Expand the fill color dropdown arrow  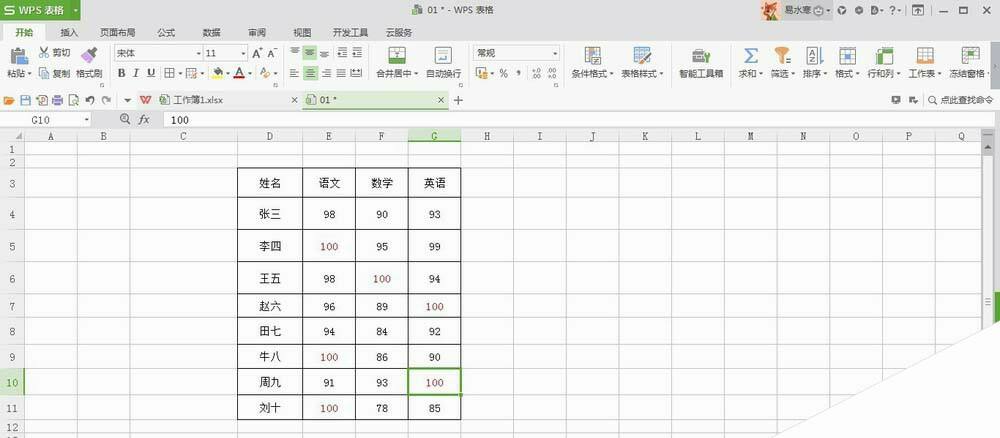228,73
